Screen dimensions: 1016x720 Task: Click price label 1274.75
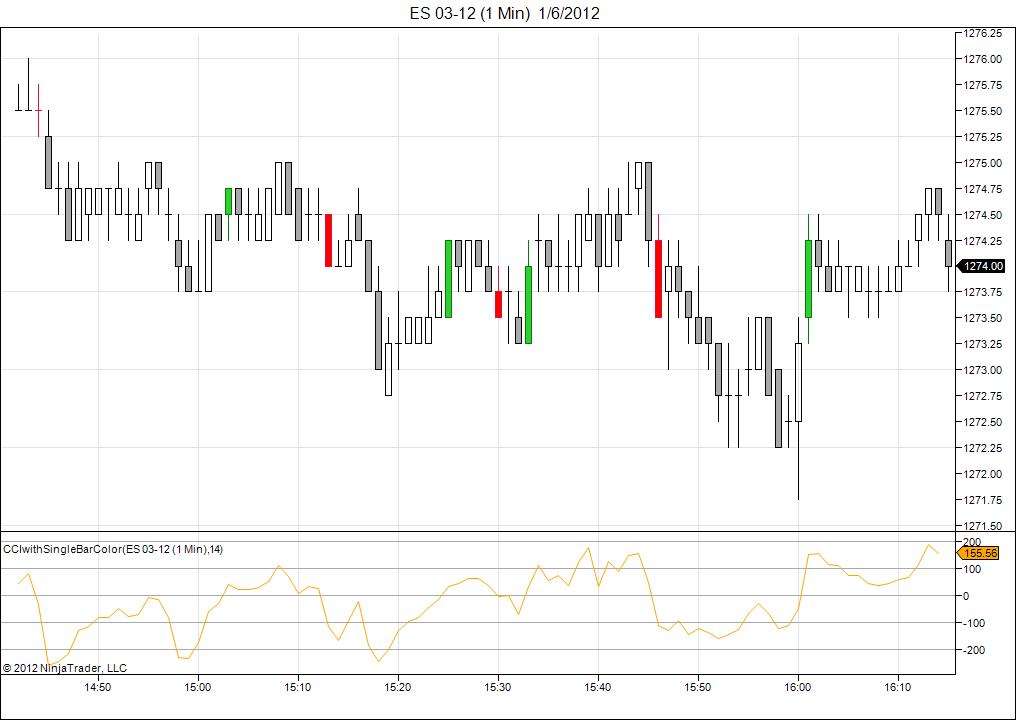pyautogui.click(x=984, y=189)
